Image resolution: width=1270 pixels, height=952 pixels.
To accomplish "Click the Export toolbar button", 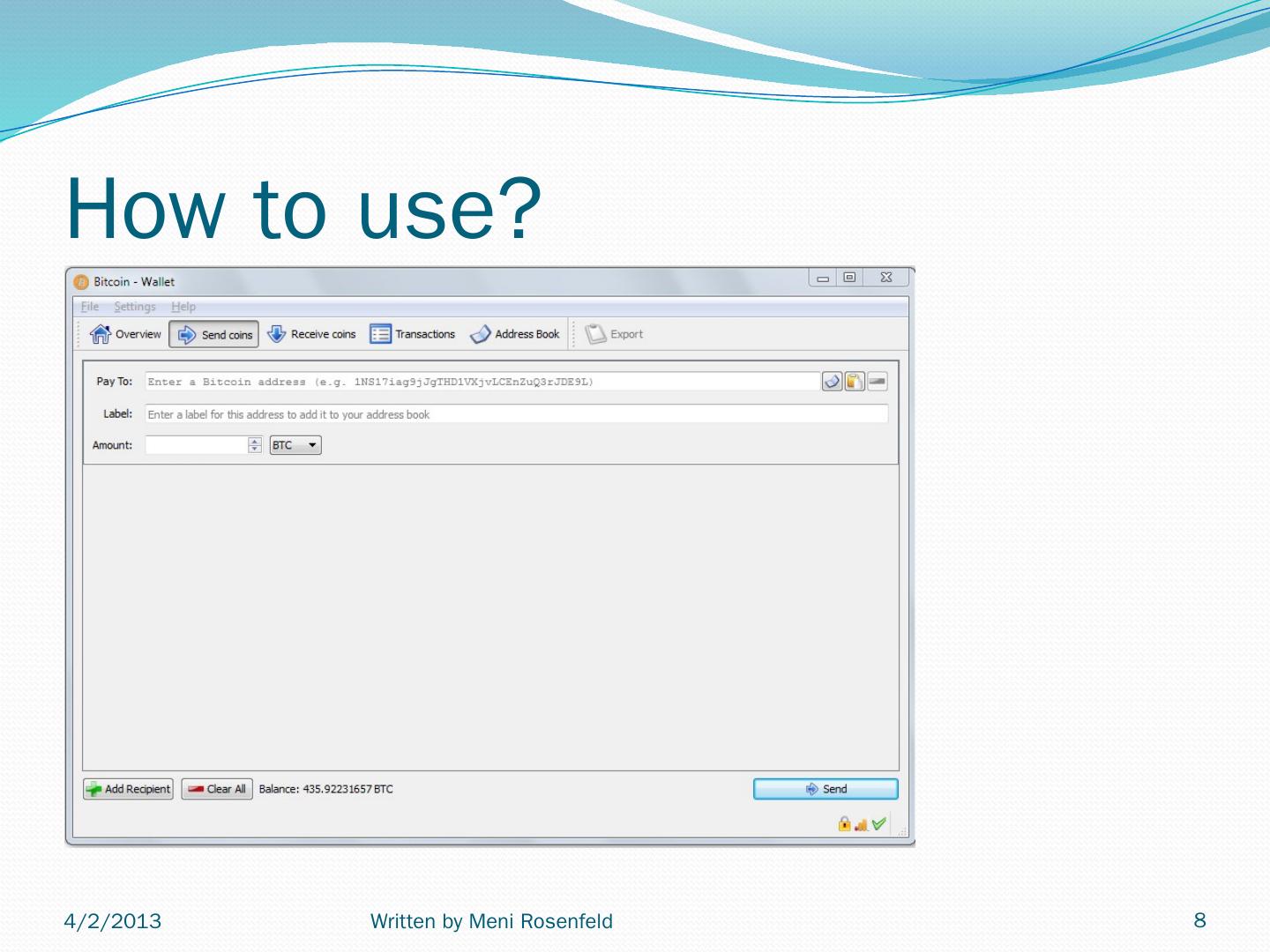I will (615, 334).
